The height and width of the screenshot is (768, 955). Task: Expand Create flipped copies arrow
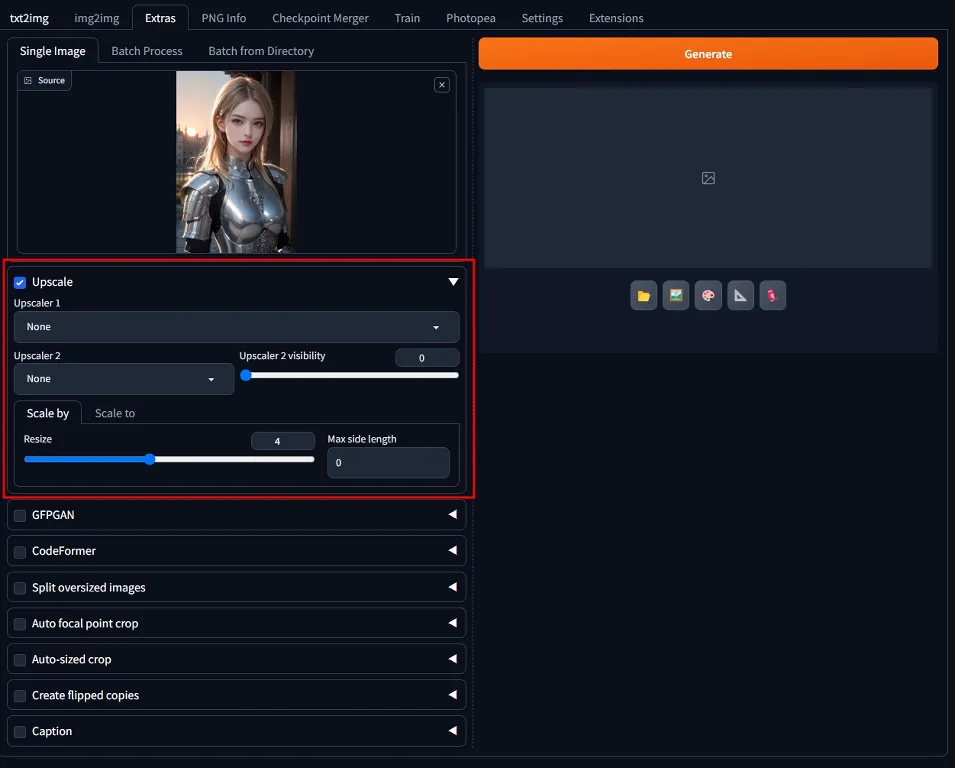click(x=453, y=695)
